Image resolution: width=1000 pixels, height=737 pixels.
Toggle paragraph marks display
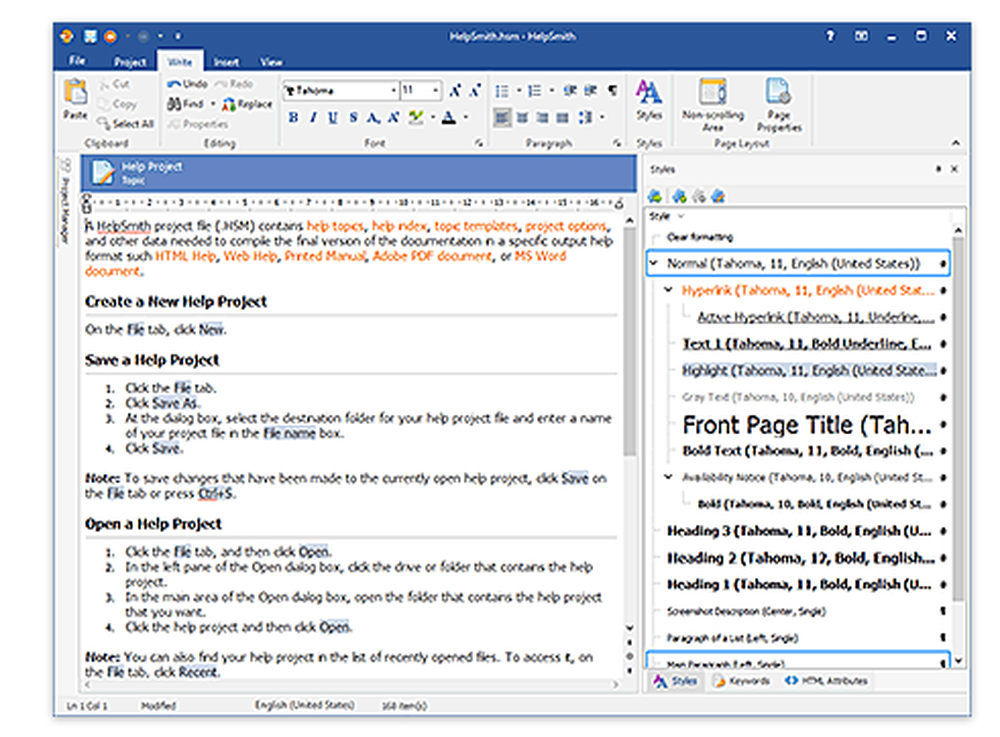pyautogui.click(x=612, y=91)
